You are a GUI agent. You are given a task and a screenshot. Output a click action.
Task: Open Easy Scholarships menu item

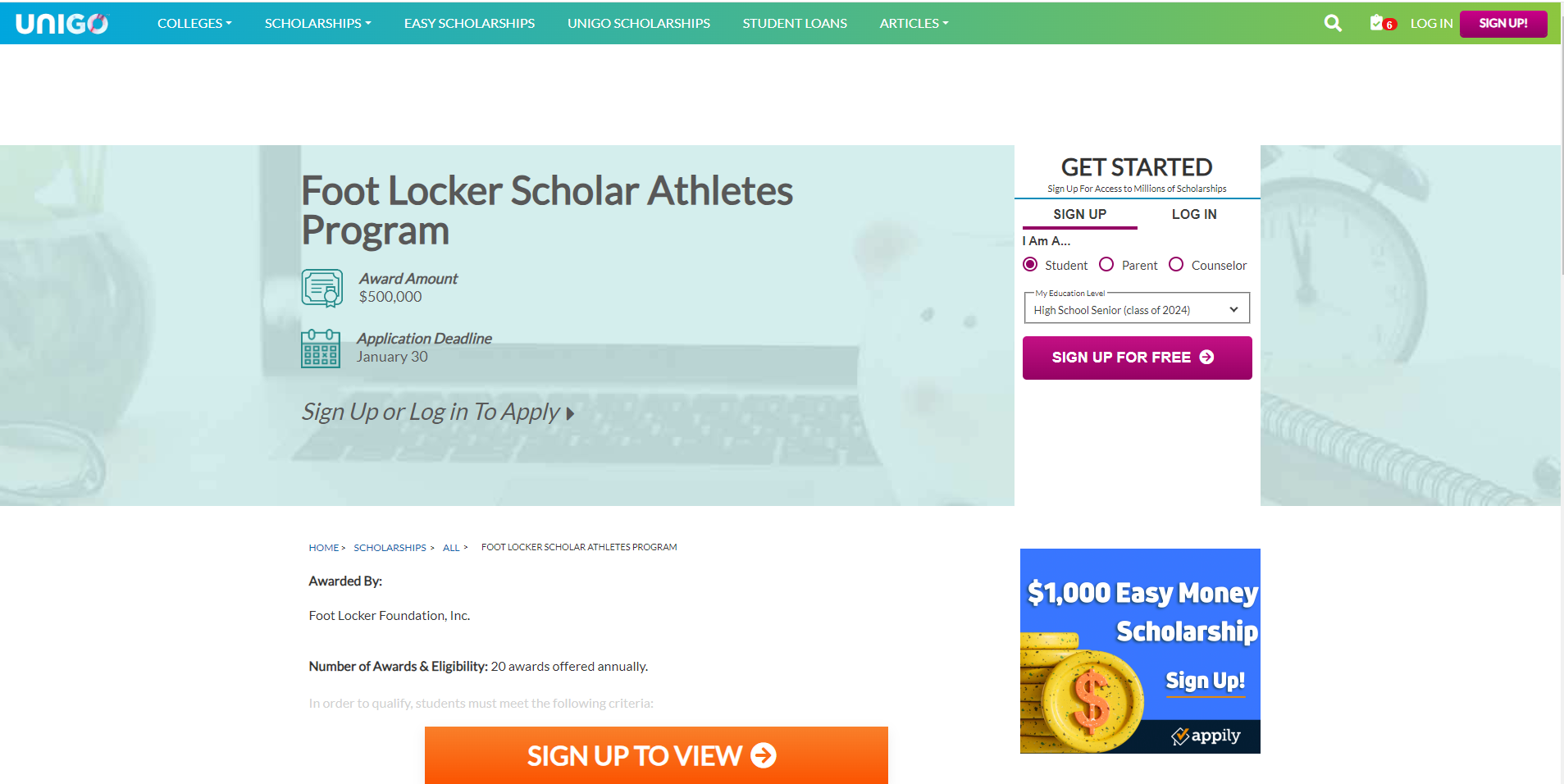point(469,23)
